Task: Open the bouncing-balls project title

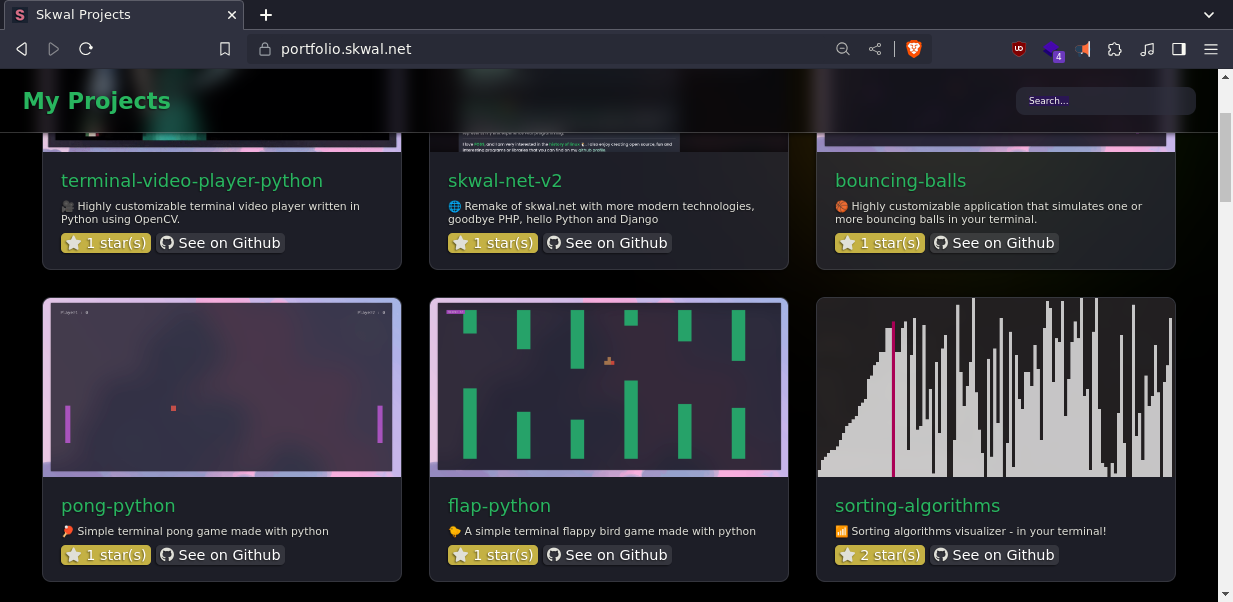Action: point(901,181)
